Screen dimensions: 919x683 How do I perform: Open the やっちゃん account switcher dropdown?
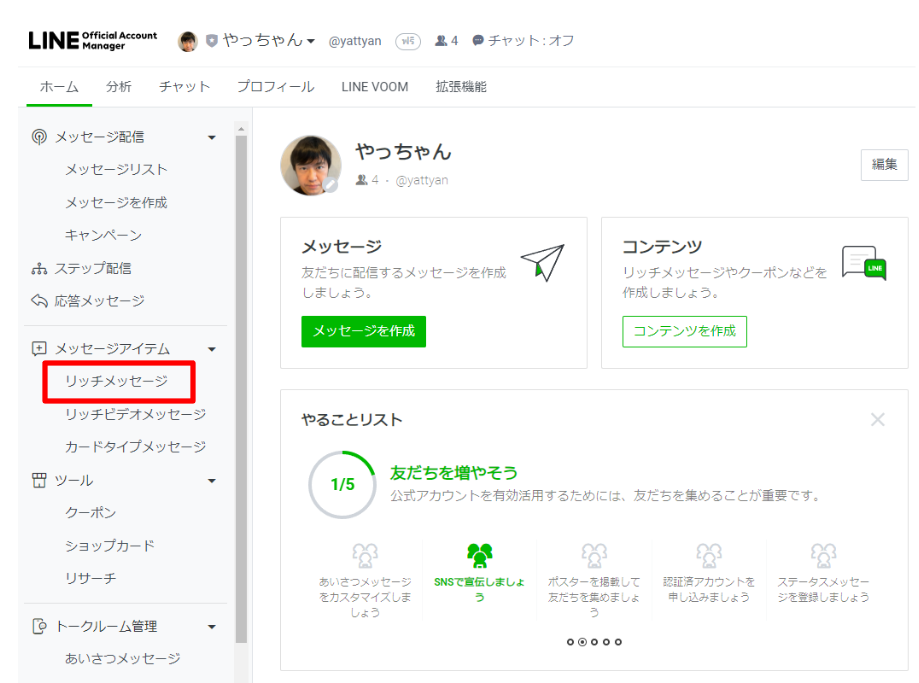point(269,40)
